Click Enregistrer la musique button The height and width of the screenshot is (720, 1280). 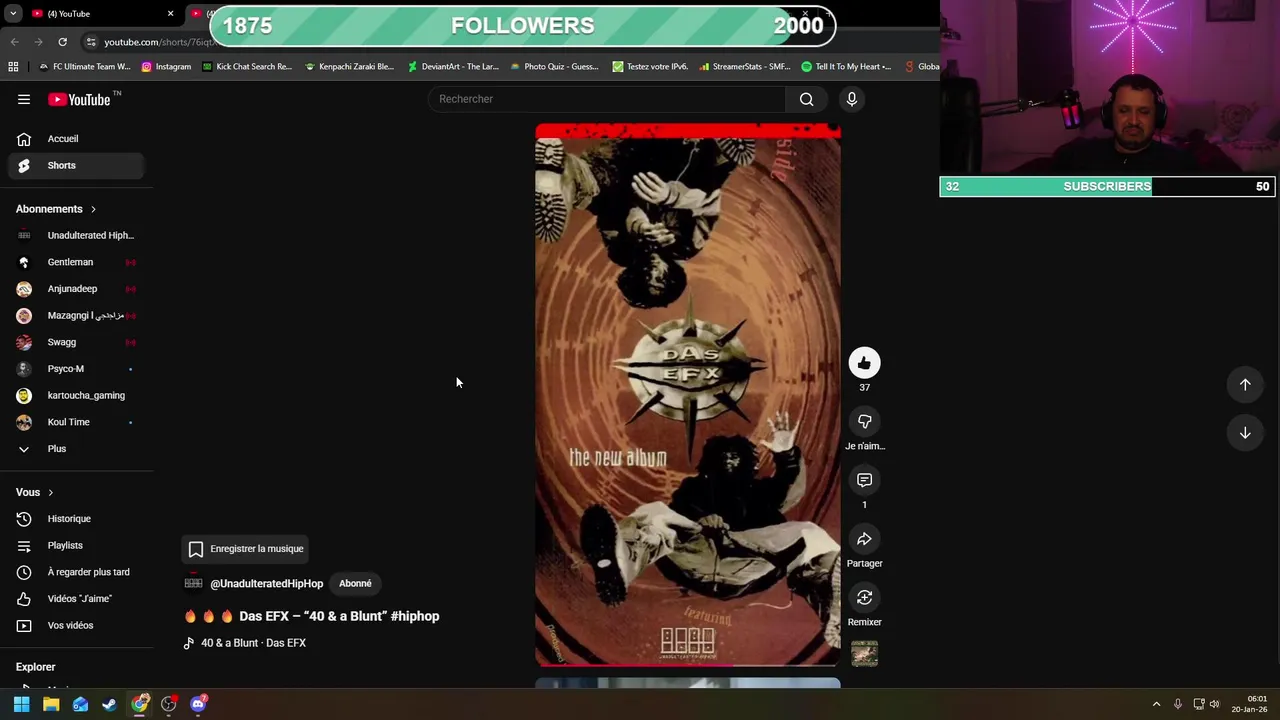[x=246, y=549]
